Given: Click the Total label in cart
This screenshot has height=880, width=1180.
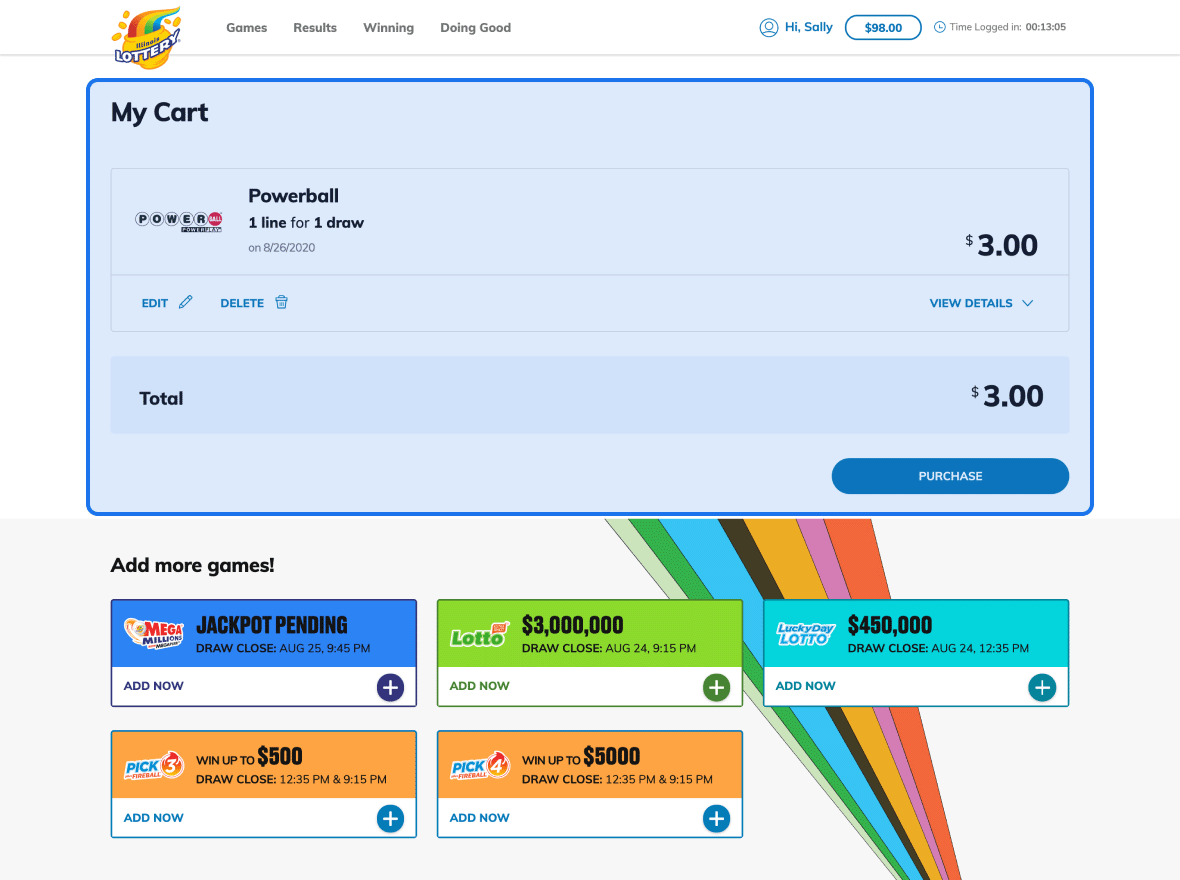Looking at the screenshot, I should 161,398.
